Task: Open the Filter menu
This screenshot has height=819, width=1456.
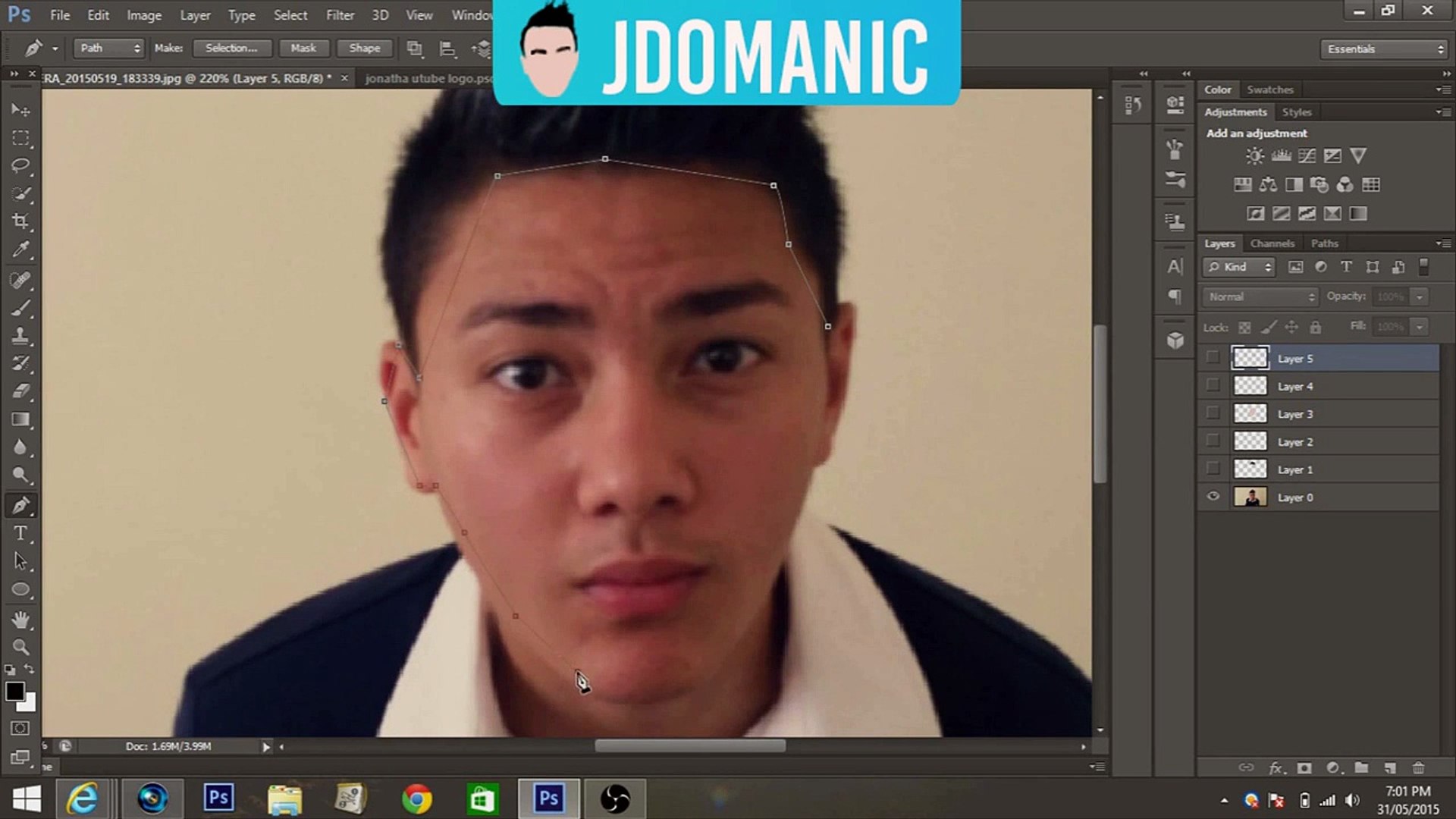Action: [339, 15]
